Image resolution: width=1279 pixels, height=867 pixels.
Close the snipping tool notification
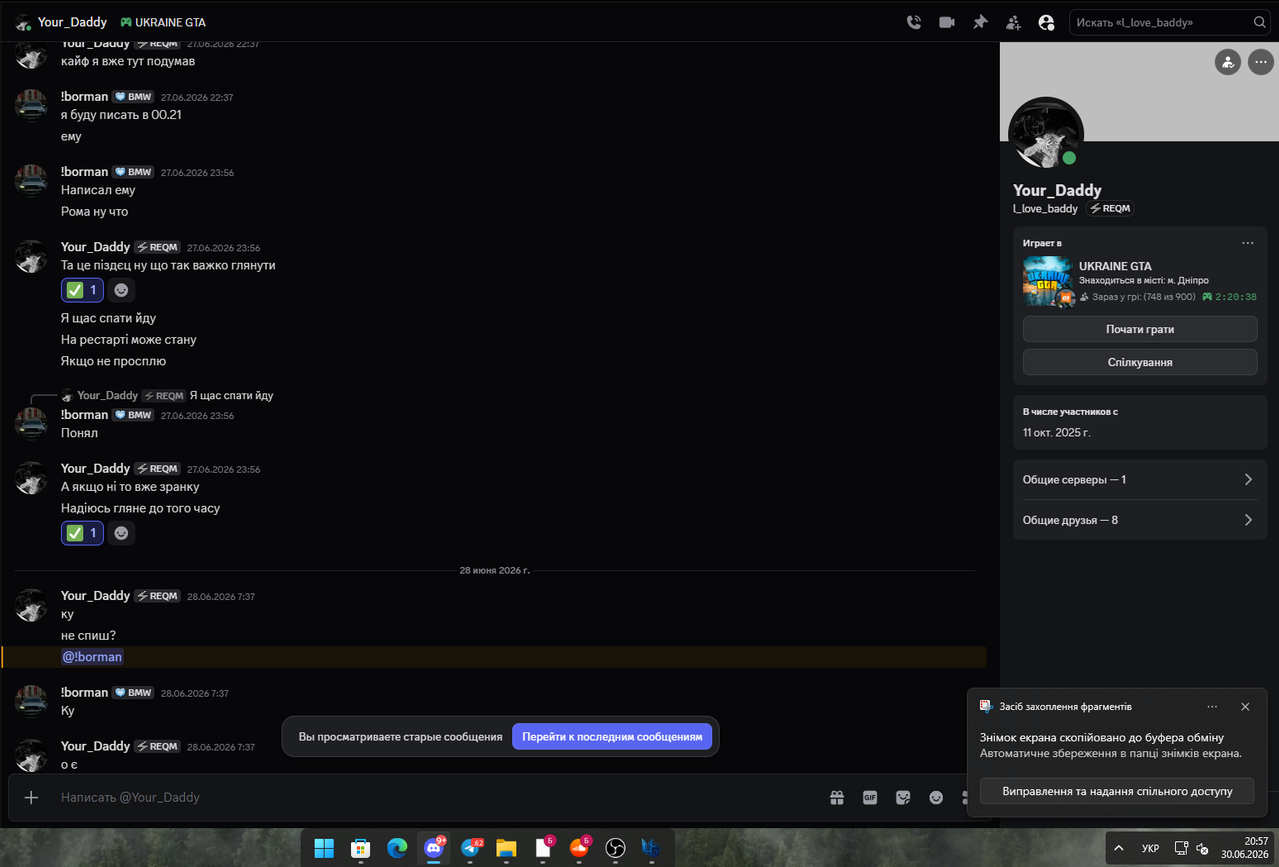1245,706
